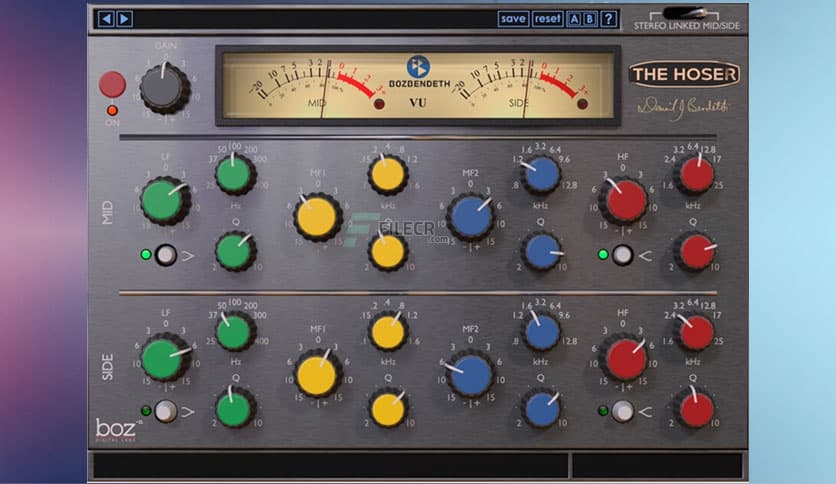The image size is (836, 484).
Task: Toggle the Stereo/Linked/Mid-Side mode switch
Action: point(685,13)
